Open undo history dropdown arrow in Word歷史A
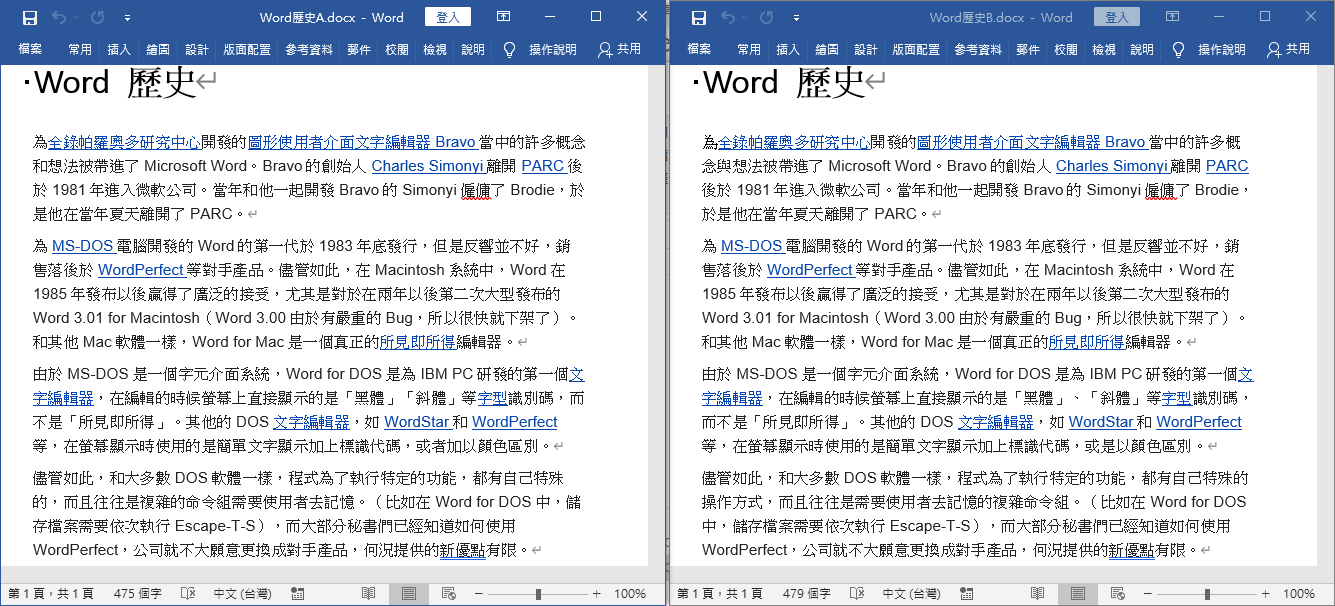The height and width of the screenshot is (606, 1335). click(75, 18)
